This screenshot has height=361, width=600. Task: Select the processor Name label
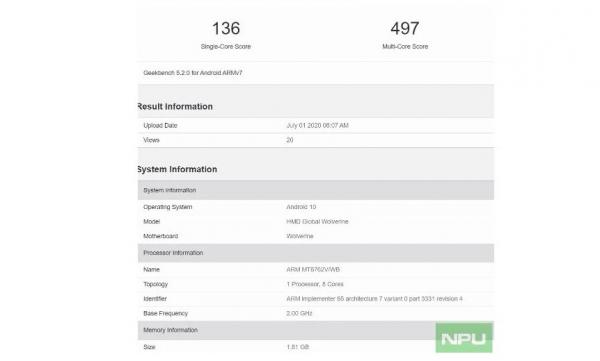coord(152,270)
